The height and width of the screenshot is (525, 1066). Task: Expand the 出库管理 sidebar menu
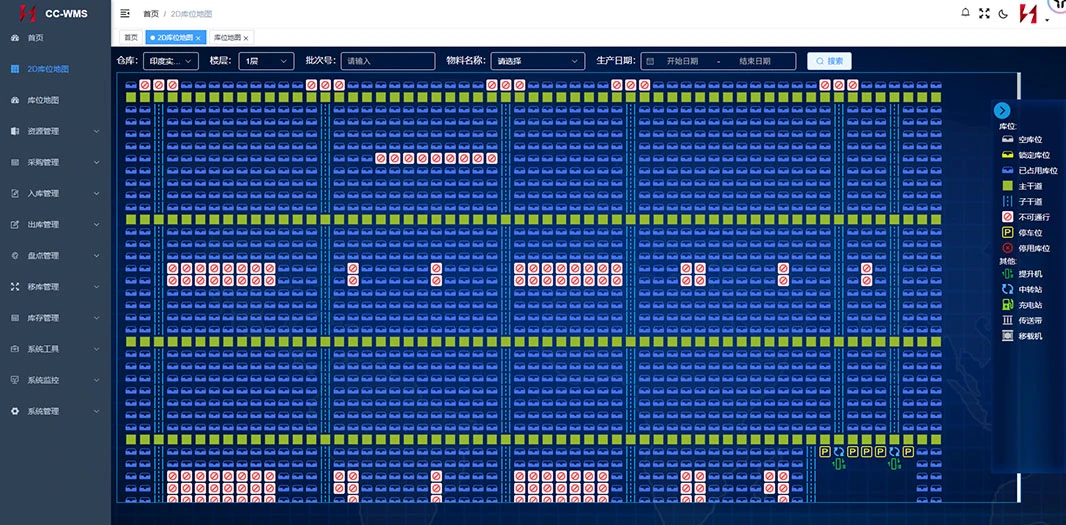55,224
